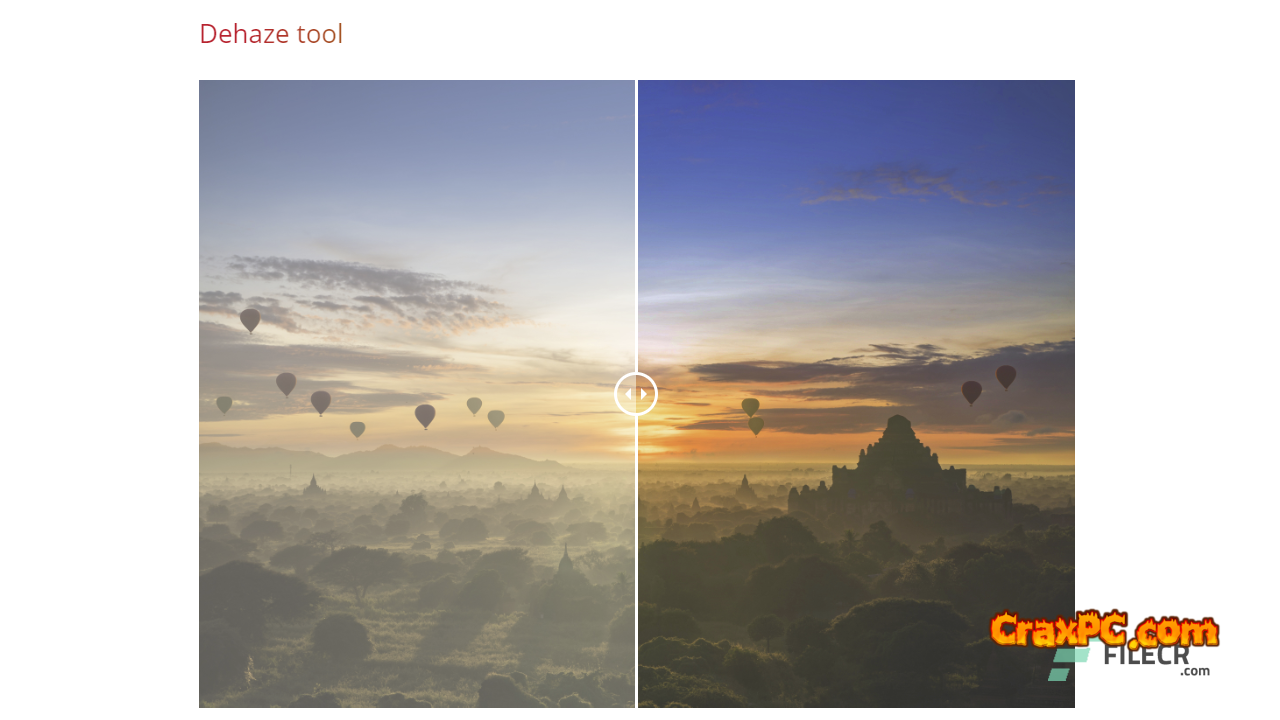
Task: Click the right arrow inside slider handle
Action: click(x=644, y=394)
